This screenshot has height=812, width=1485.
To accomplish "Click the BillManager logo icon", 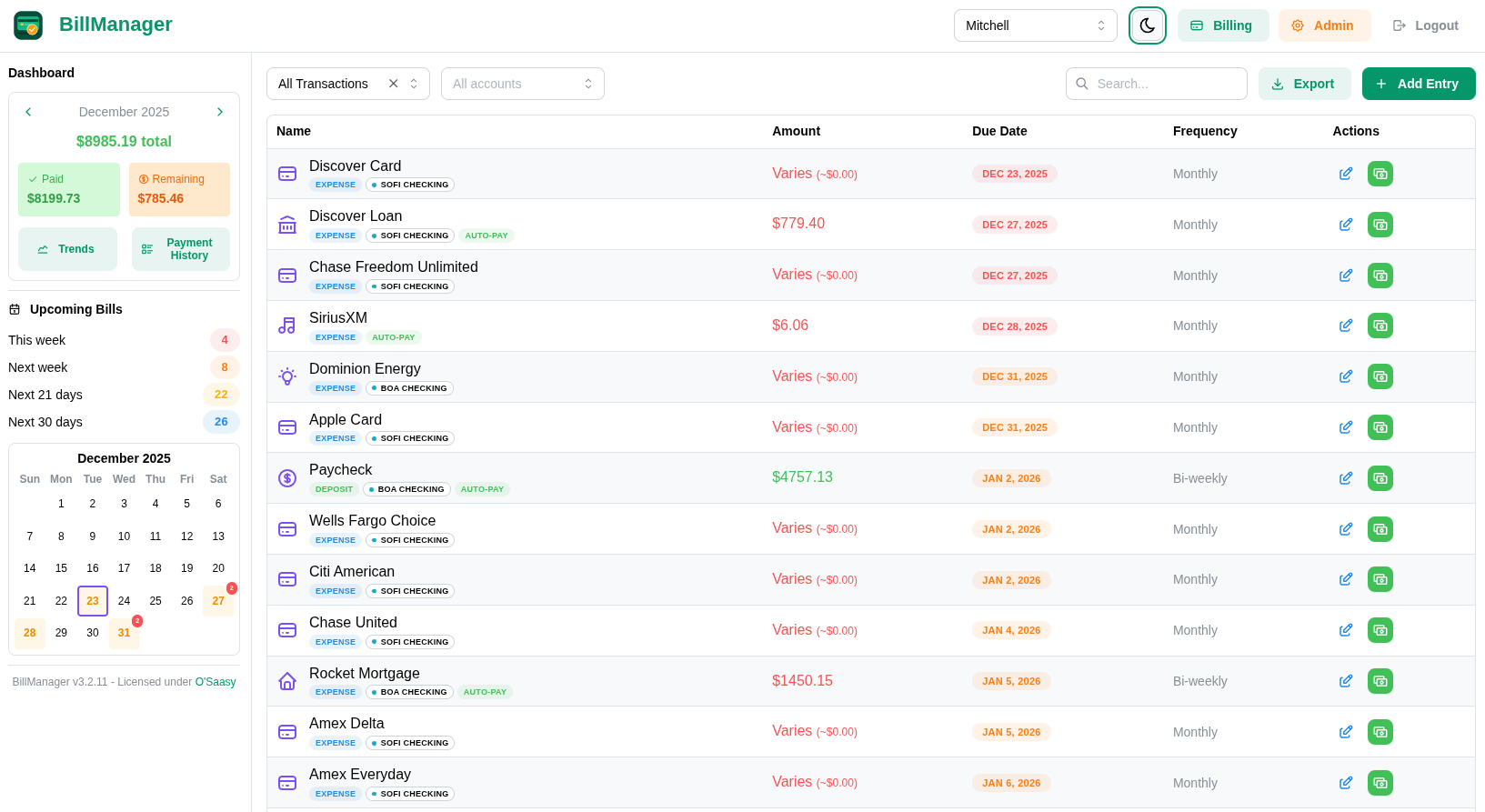I will [x=28, y=25].
